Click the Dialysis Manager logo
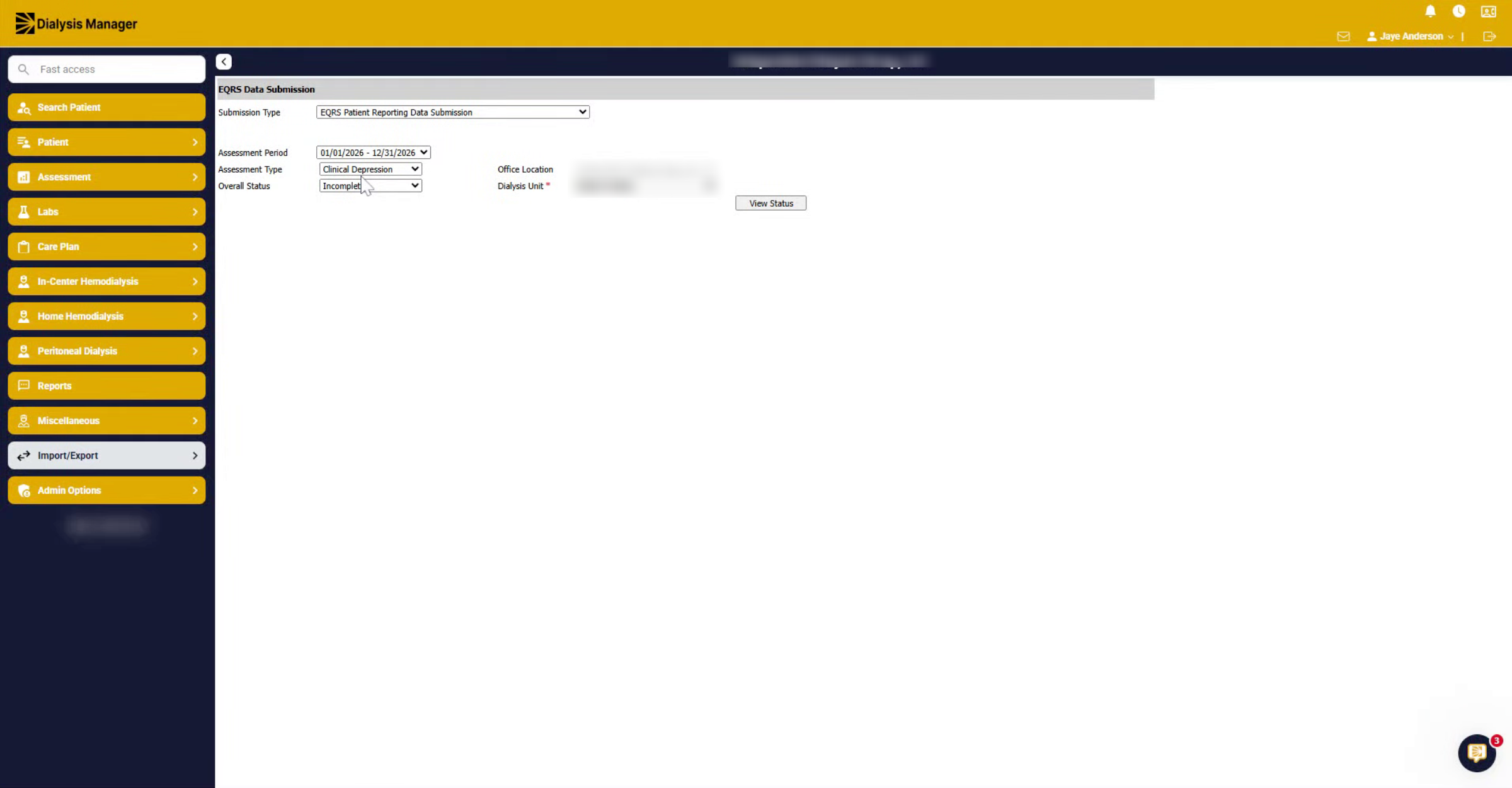This screenshot has height=788, width=1512. (x=76, y=24)
